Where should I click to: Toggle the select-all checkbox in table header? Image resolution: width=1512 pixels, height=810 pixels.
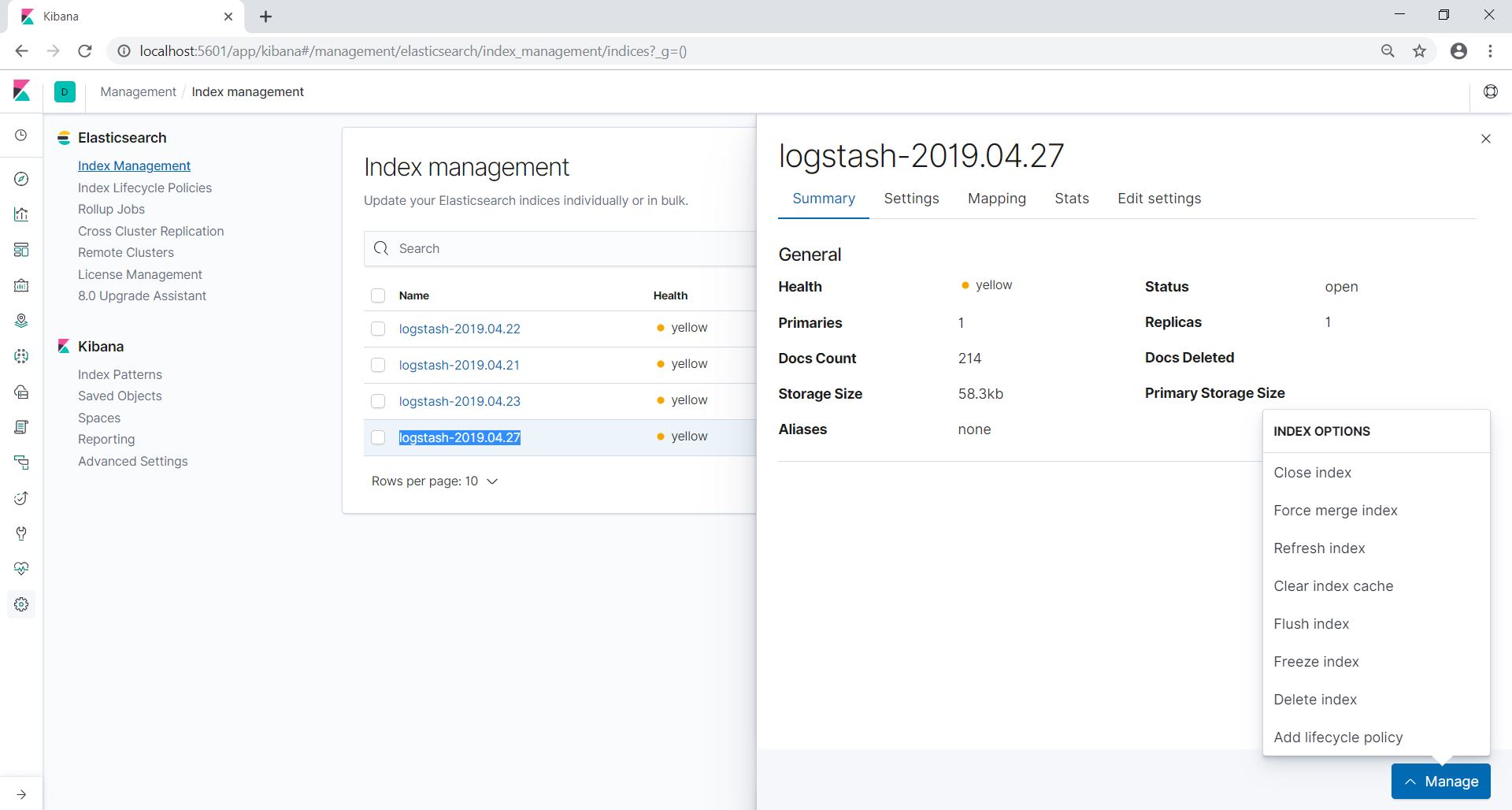[x=378, y=295]
